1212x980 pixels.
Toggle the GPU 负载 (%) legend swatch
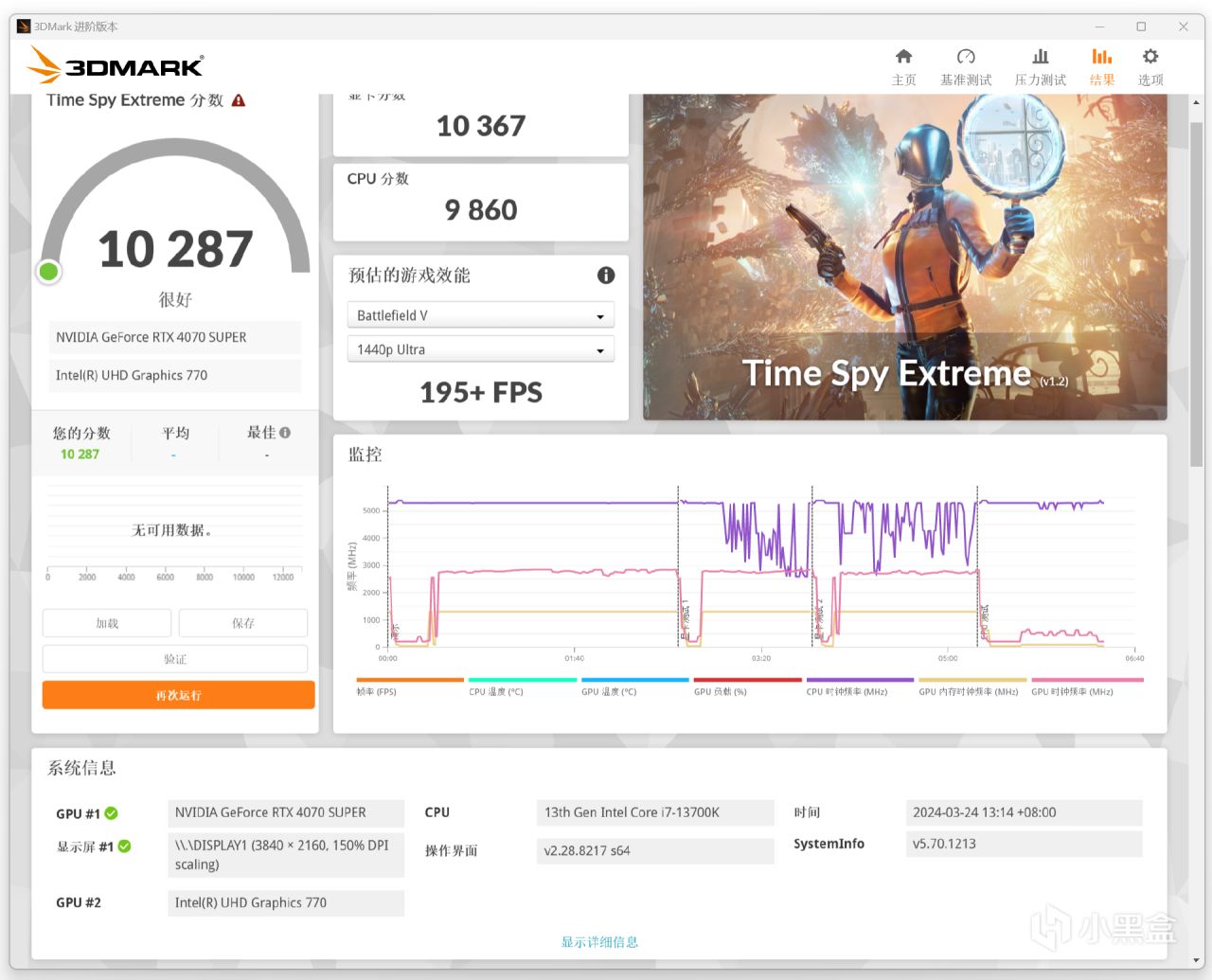(x=748, y=680)
